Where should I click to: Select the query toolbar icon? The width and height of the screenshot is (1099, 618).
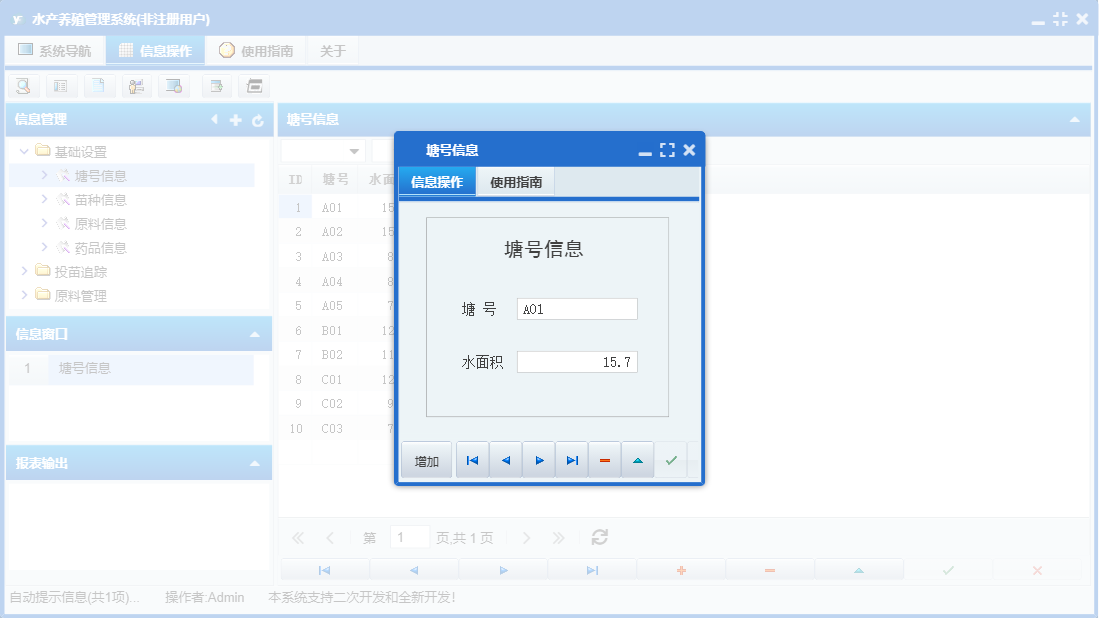(23, 86)
